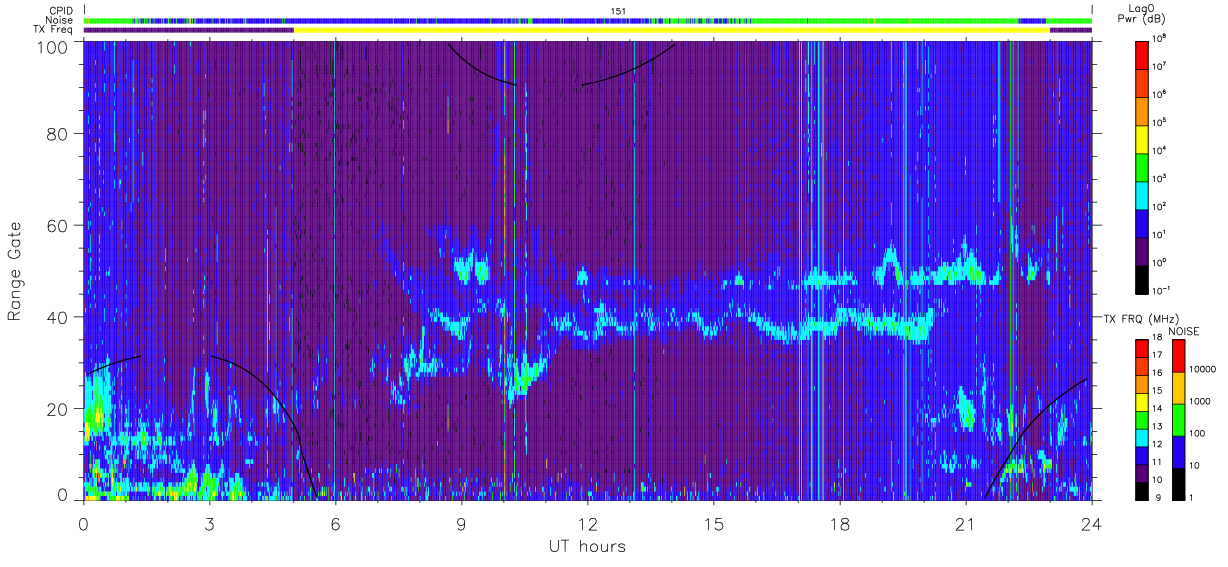Select the orange-yellow segment of NOISE colorbar
Image resolution: width=1228 pixels, height=567 pixels.
coord(1178,388)
